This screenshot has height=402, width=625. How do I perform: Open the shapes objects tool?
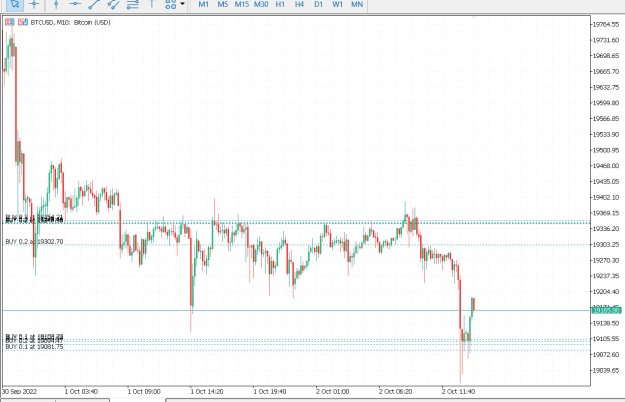171,4
